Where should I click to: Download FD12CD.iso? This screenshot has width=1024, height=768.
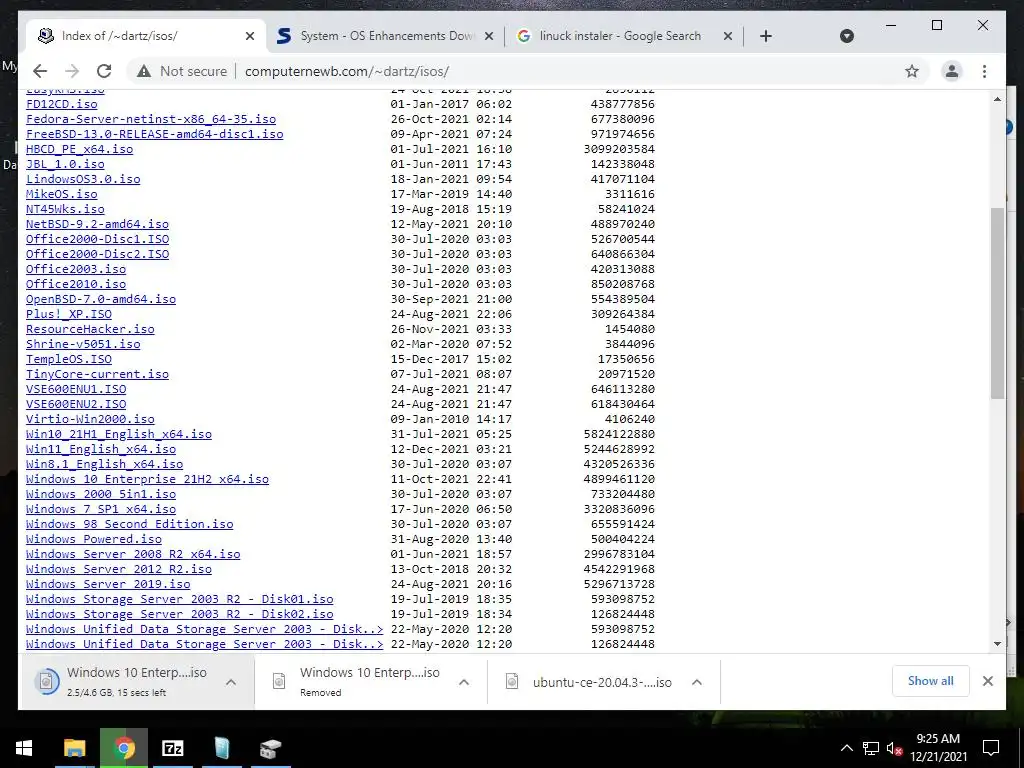pyautogui.click(x=61, y=104)
